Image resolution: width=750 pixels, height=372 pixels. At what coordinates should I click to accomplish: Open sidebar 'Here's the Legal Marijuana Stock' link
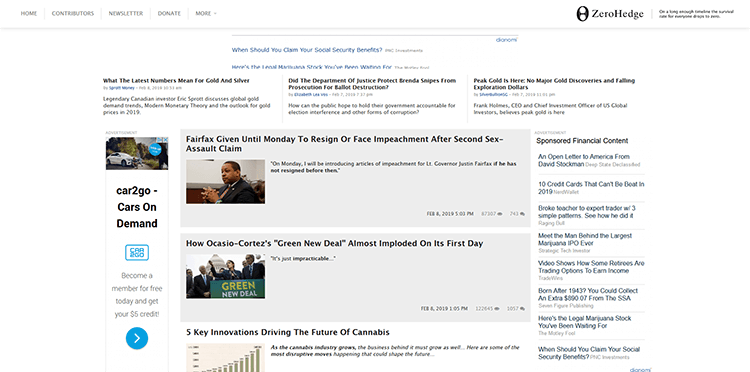pyautogui.click(x=585, y=322)
